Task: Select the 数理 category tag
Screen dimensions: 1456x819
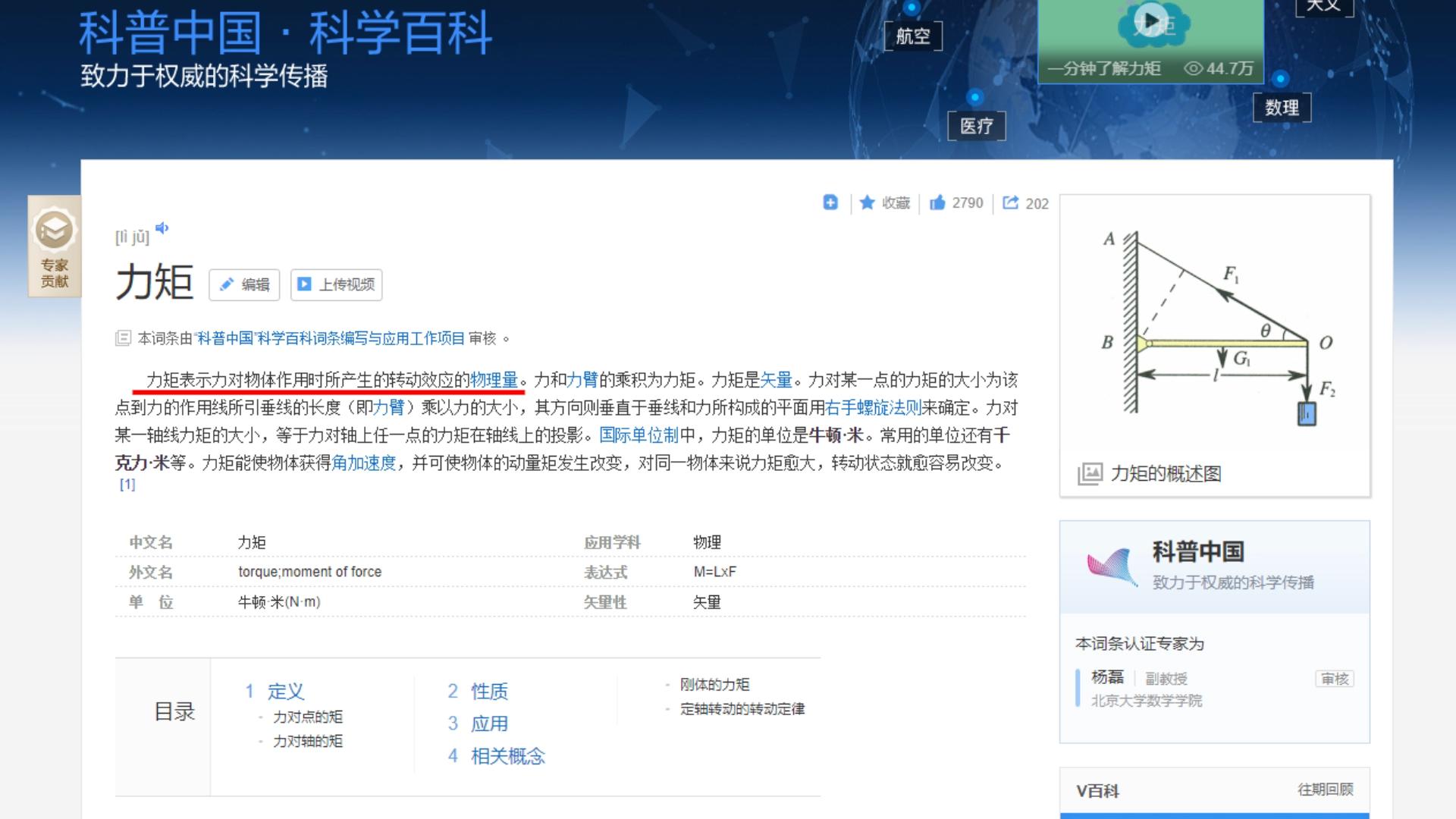Action: tap(1282, 108)
